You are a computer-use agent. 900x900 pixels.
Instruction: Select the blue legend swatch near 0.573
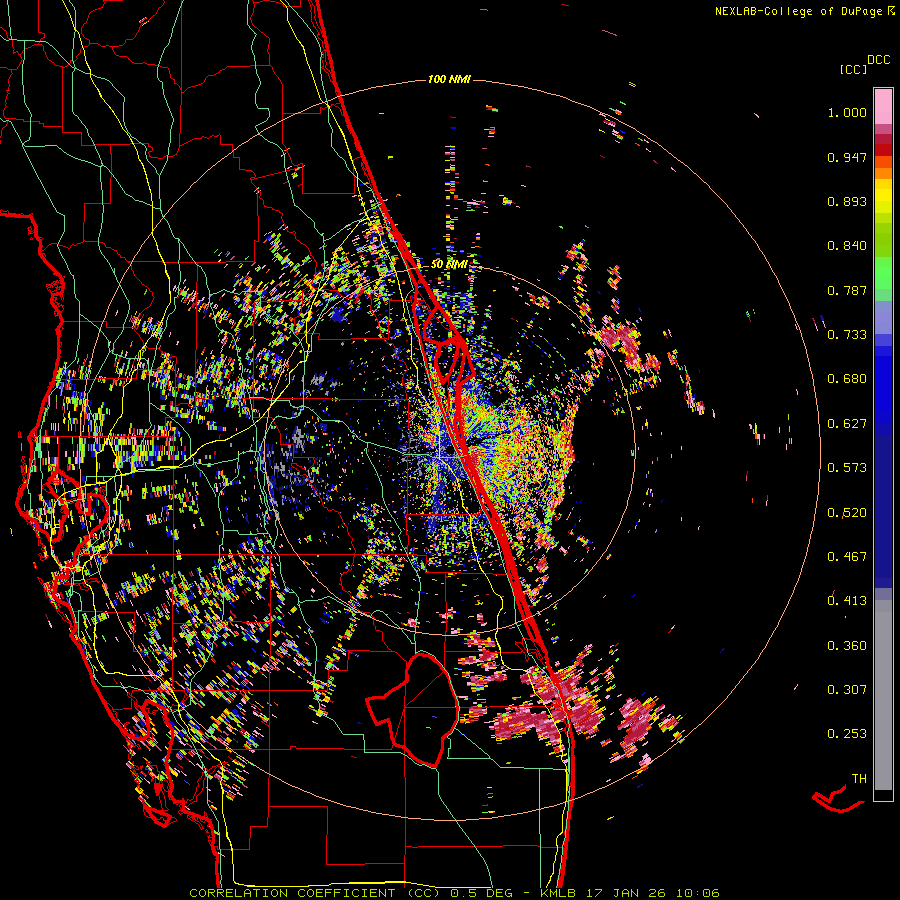tap(883, 468)
